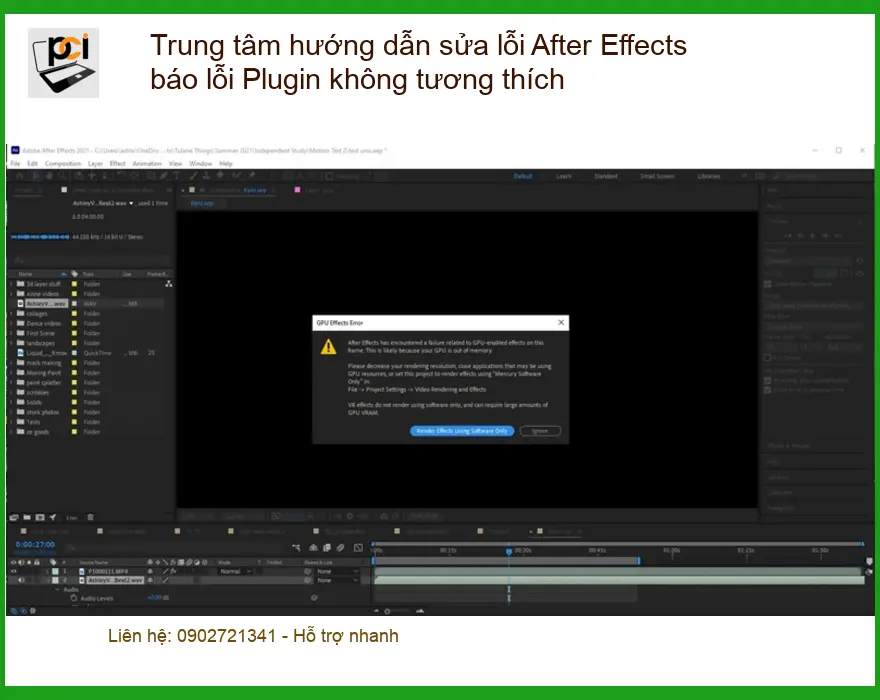The image size is (880, 700).
Task: Open parent dropdown None for P1000111.MP4
Action: (x=338, y=571)
